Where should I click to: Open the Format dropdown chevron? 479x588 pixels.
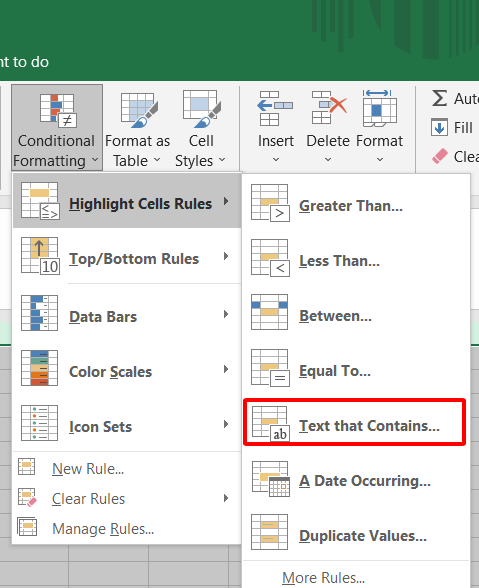pos(380,159)
